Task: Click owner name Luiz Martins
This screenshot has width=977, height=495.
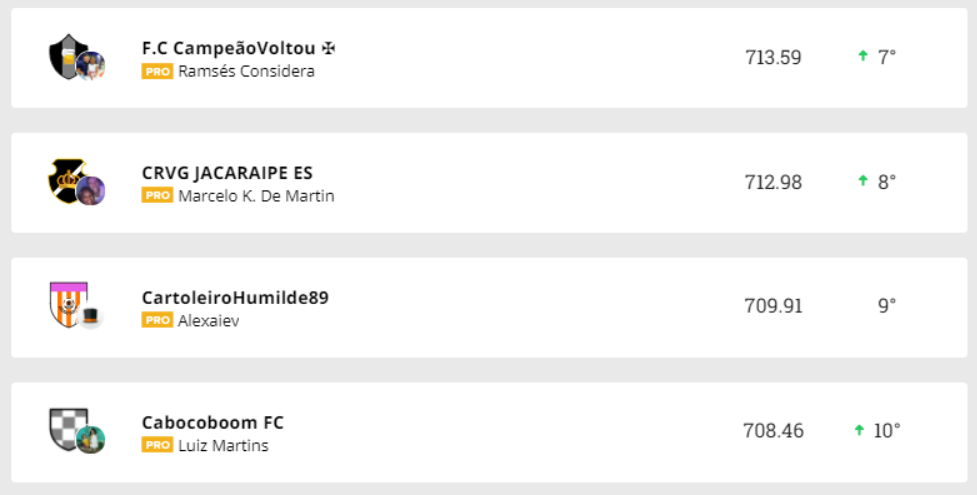Action: tap(223, 446)
